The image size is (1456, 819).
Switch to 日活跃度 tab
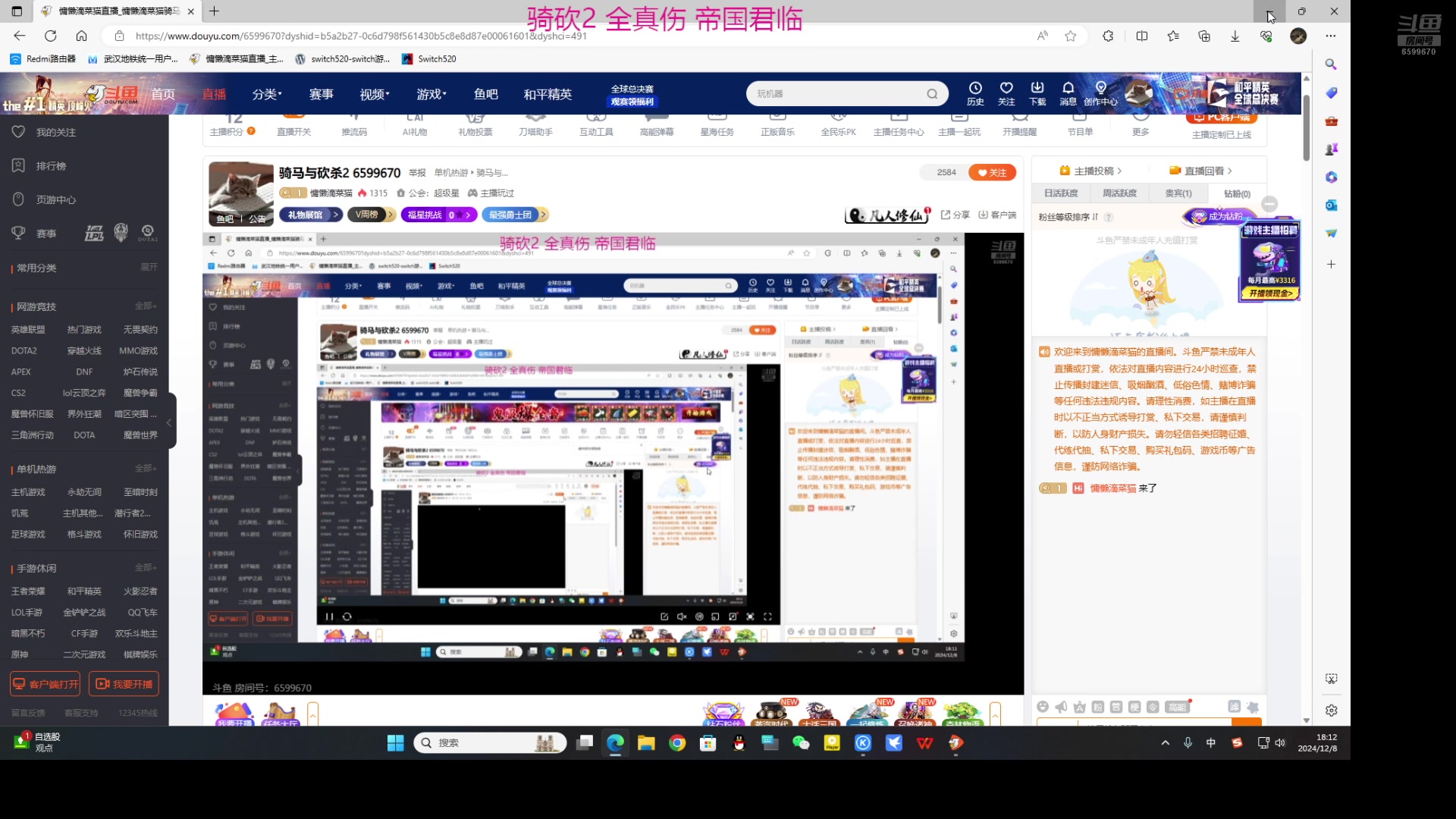tap(1061, 193)
